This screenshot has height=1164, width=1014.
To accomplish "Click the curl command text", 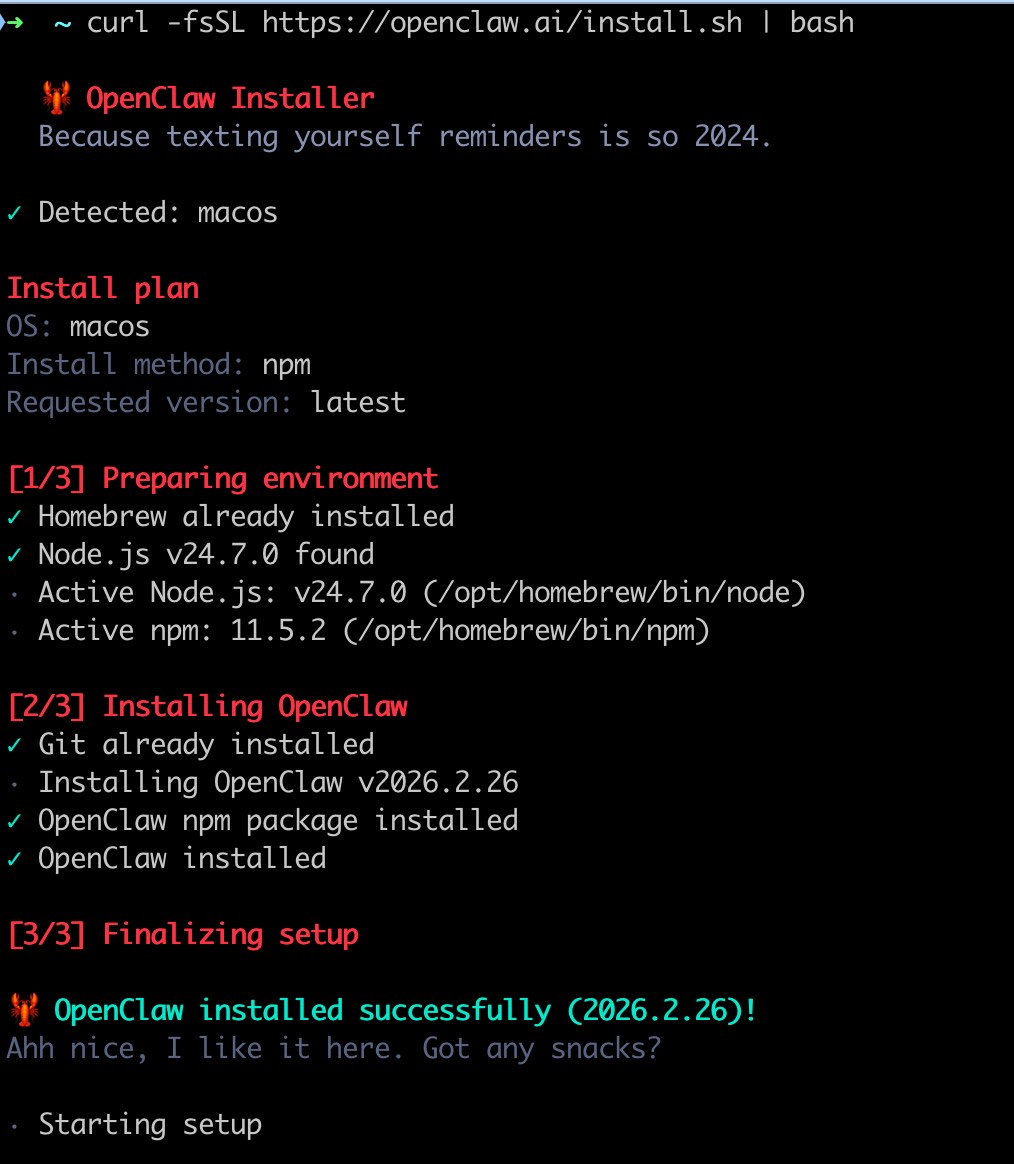I will [x=111, y=23].
